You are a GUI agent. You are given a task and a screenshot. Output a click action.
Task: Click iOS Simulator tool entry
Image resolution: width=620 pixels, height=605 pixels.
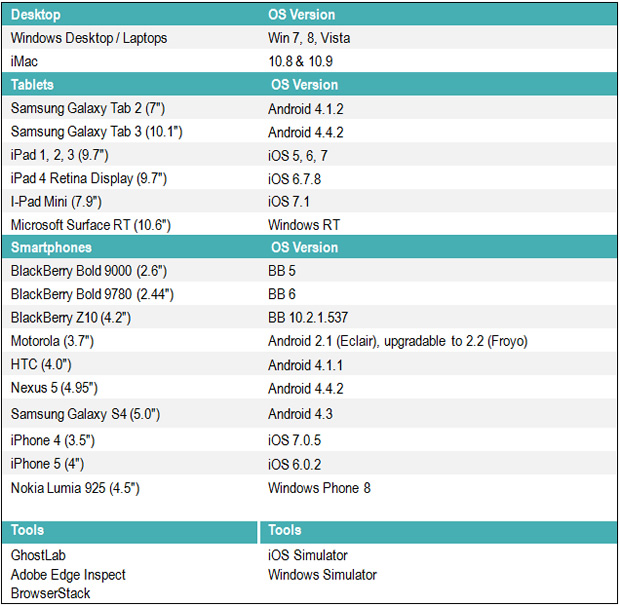pos(308,555)
